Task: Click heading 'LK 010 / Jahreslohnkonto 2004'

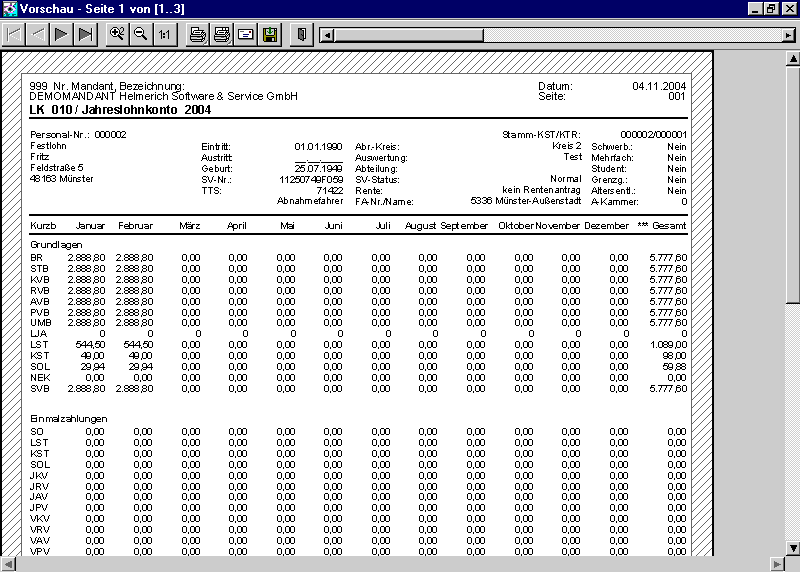Action: 120,110
